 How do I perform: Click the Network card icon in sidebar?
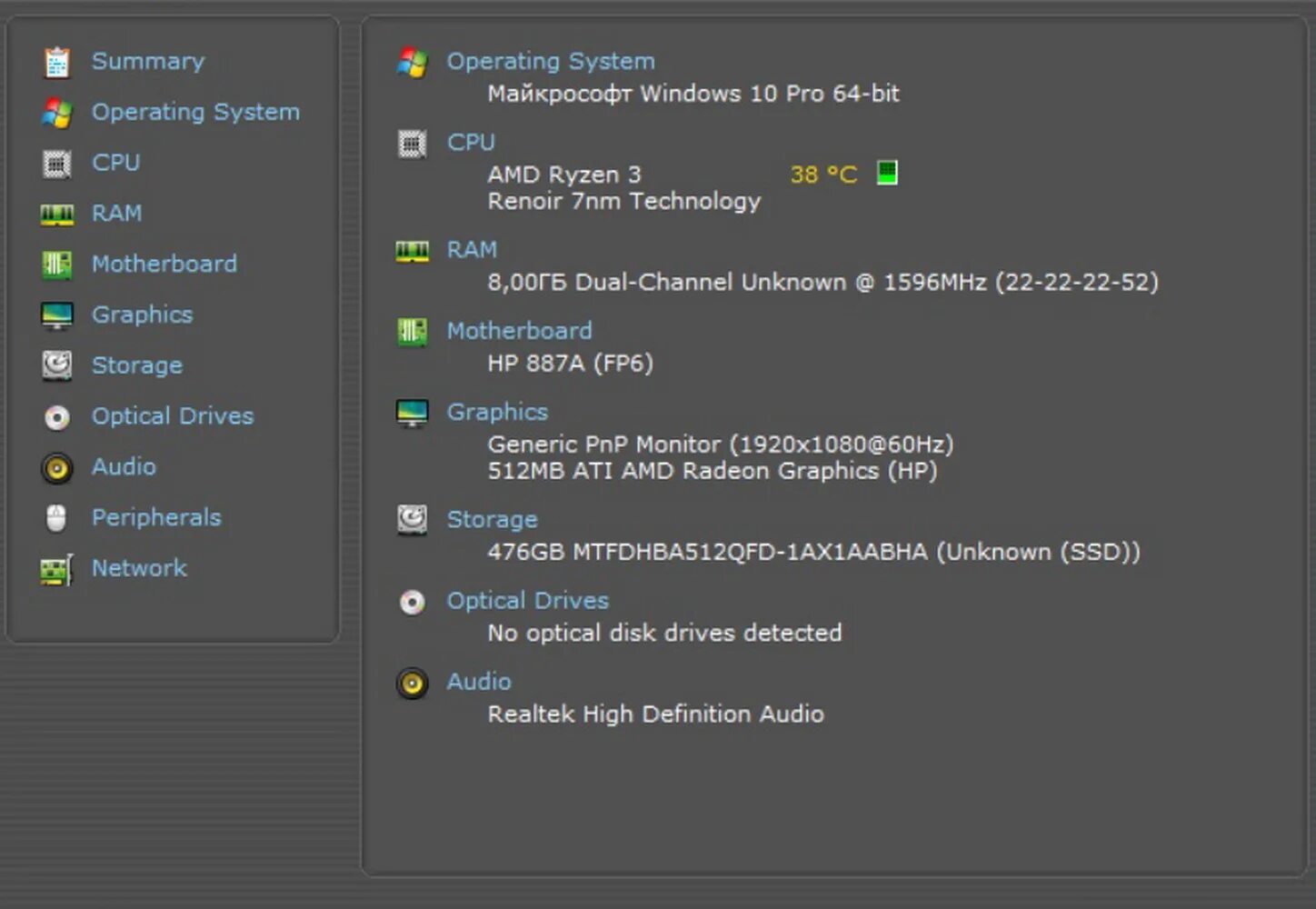point(56,570)
